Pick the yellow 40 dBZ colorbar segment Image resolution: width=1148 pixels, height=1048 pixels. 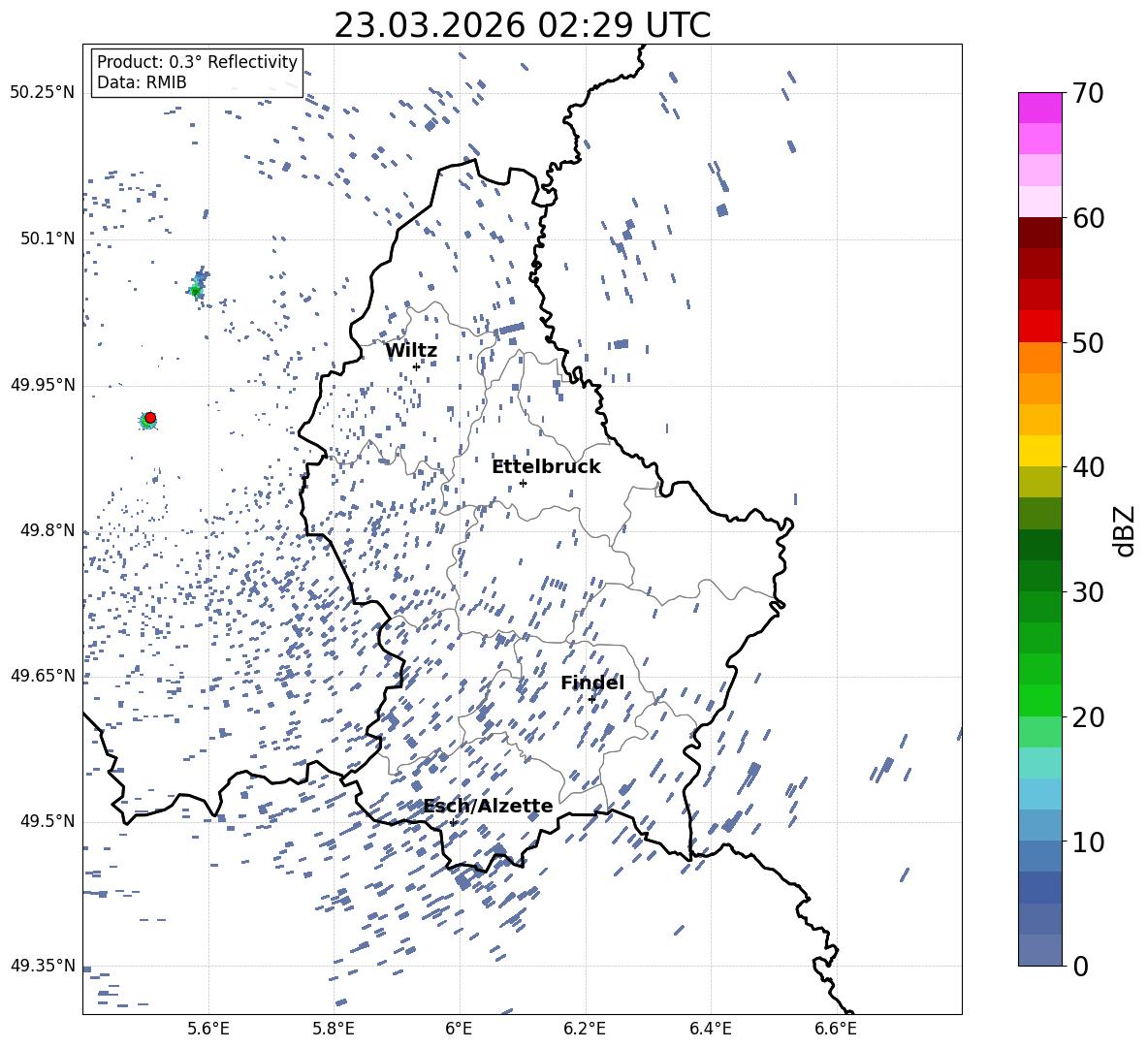coord(1040,451)
